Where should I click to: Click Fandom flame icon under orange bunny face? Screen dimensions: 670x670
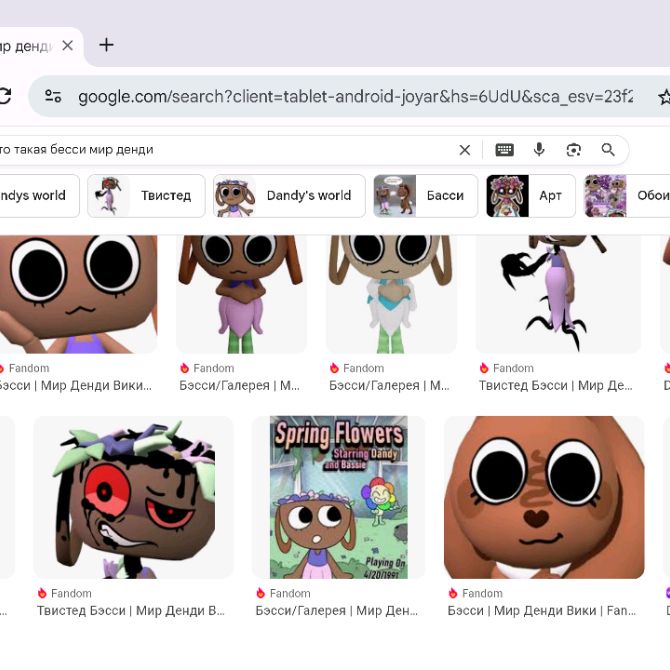coord(453,593)
